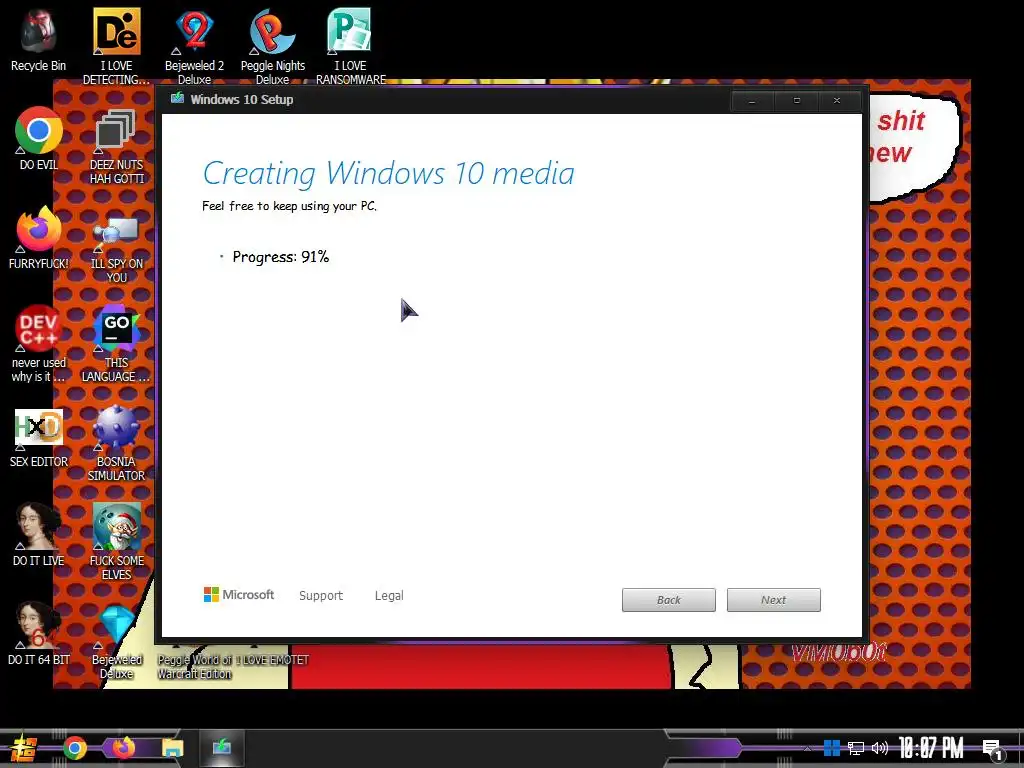The height and width of the screenshot is (768, 1024).
Task: Open the Support link in setup
Action: click(x=321, y=596)
